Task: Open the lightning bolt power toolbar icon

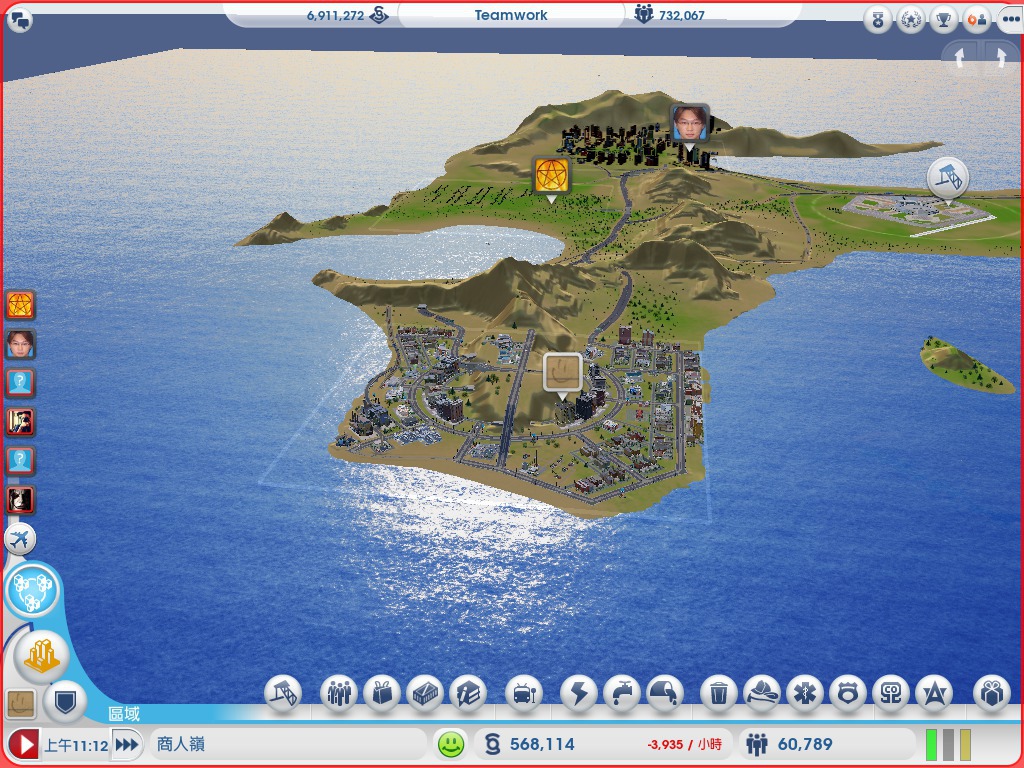Action: click(579, 693)
